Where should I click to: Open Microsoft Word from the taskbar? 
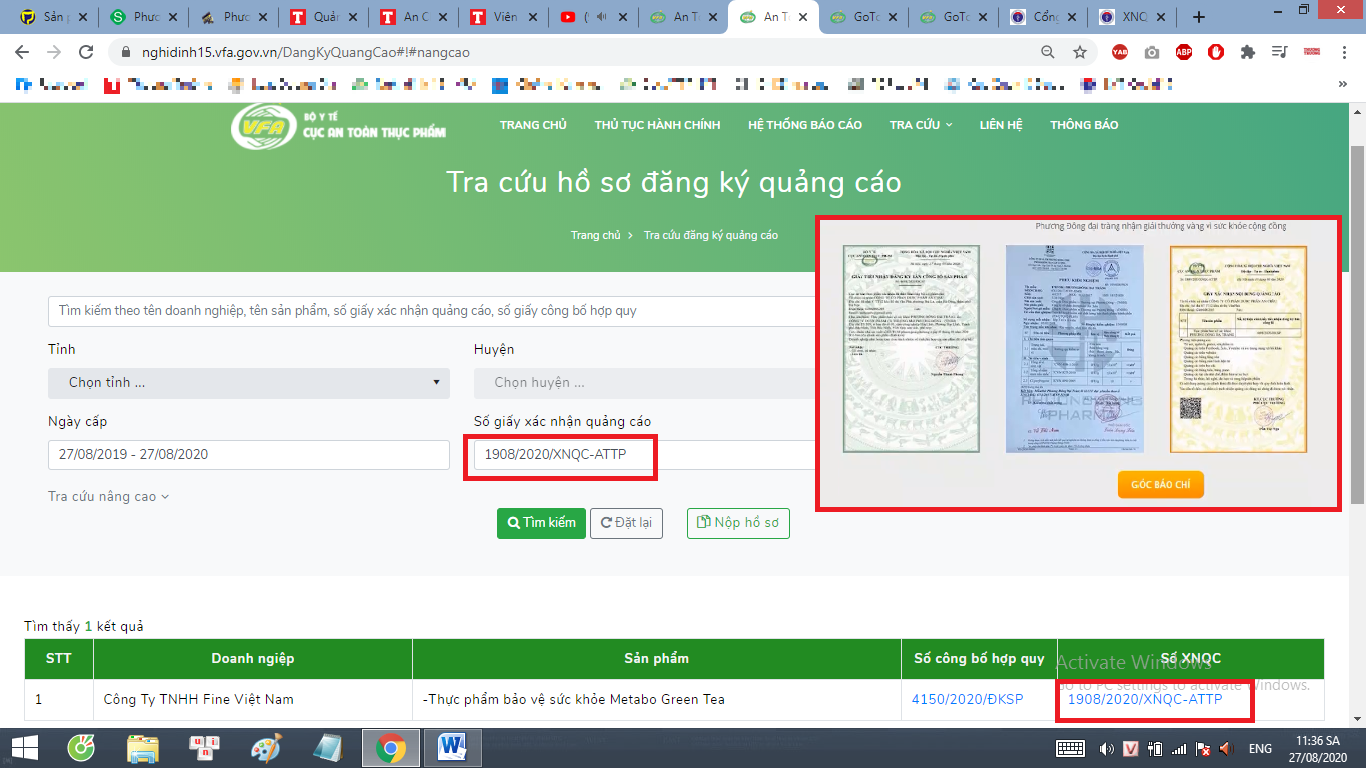(452, 748)
